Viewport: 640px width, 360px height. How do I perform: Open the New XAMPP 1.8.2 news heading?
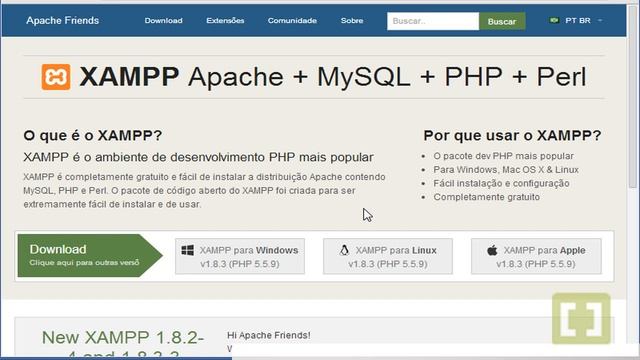click(123, 344)
